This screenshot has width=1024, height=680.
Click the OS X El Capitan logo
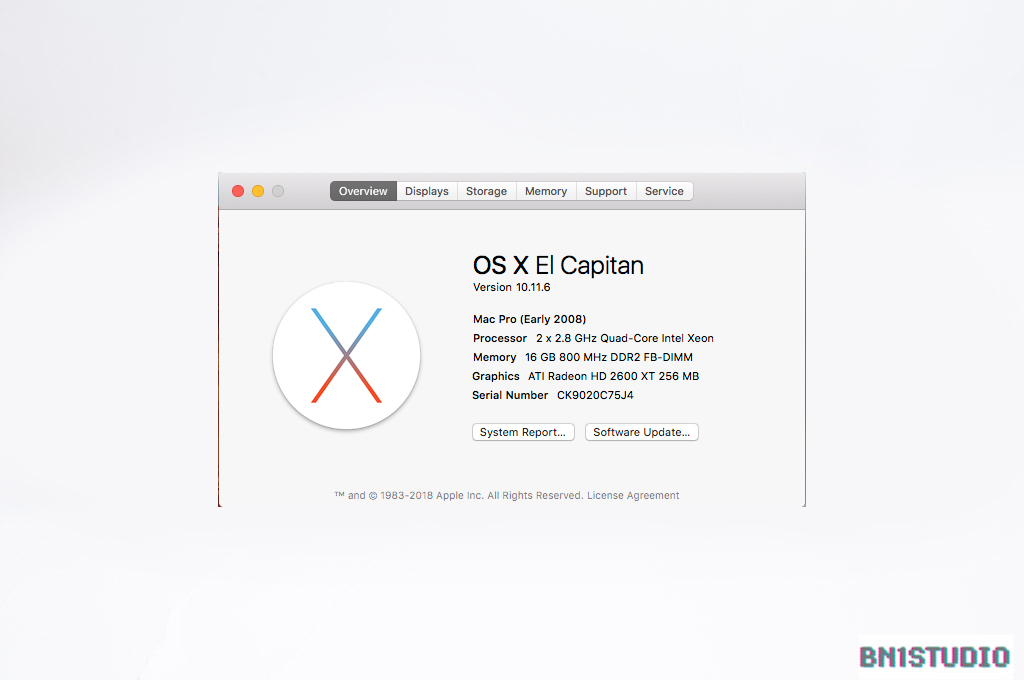pyautogui.click(x=346, y=355)
